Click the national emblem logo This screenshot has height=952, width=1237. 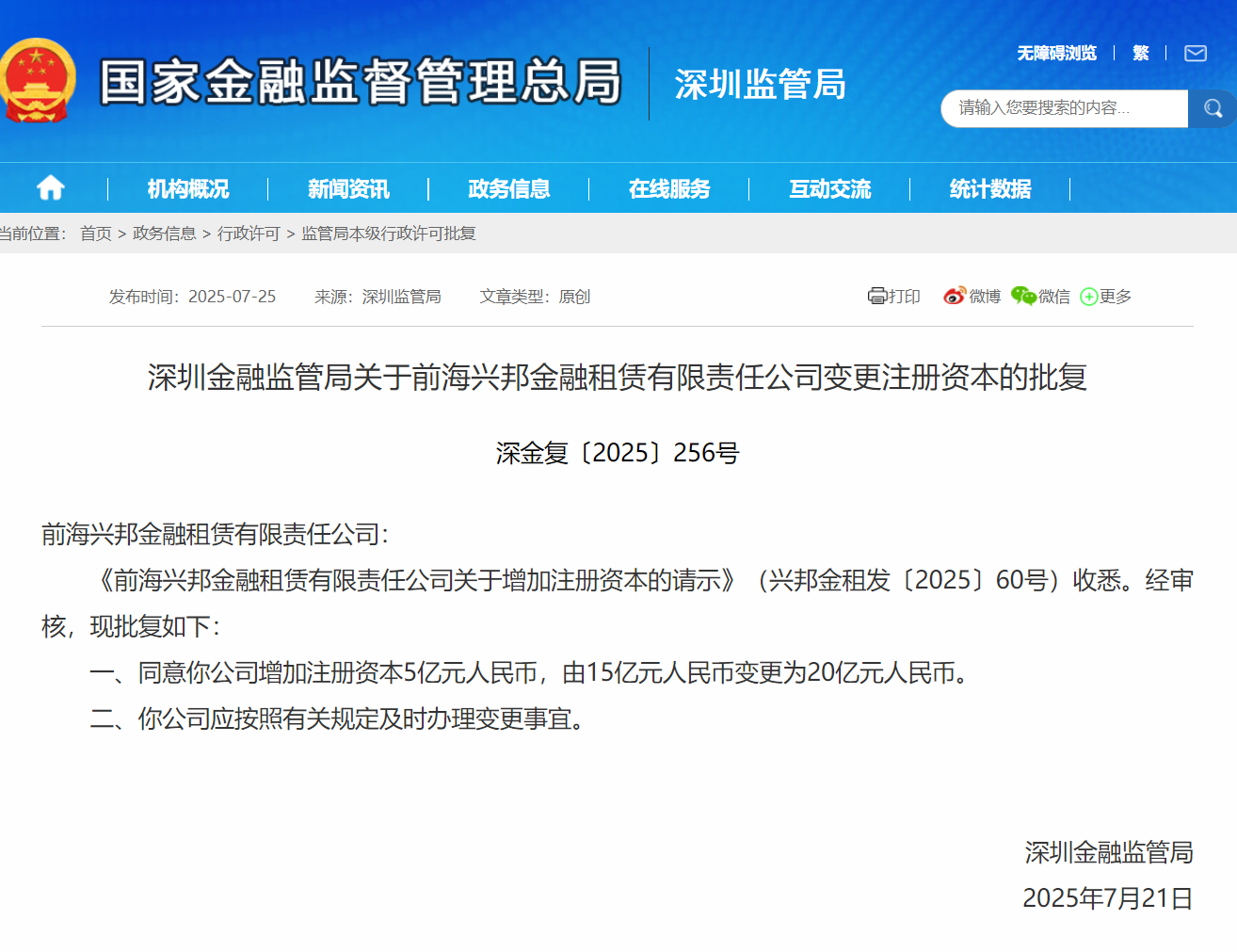(38, 81)
